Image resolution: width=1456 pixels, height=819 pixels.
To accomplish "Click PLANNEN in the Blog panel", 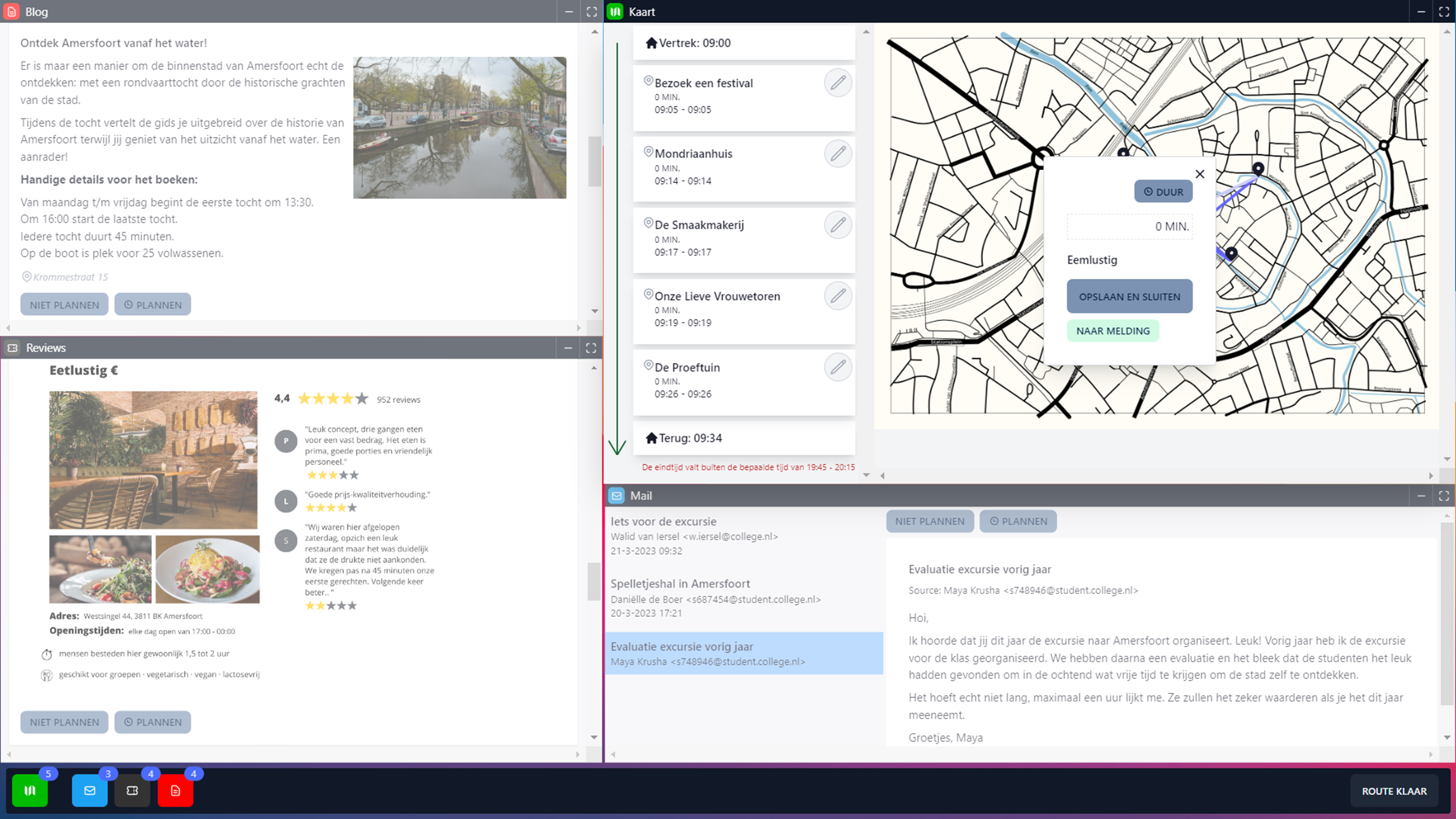I will [x=153, y=305].
